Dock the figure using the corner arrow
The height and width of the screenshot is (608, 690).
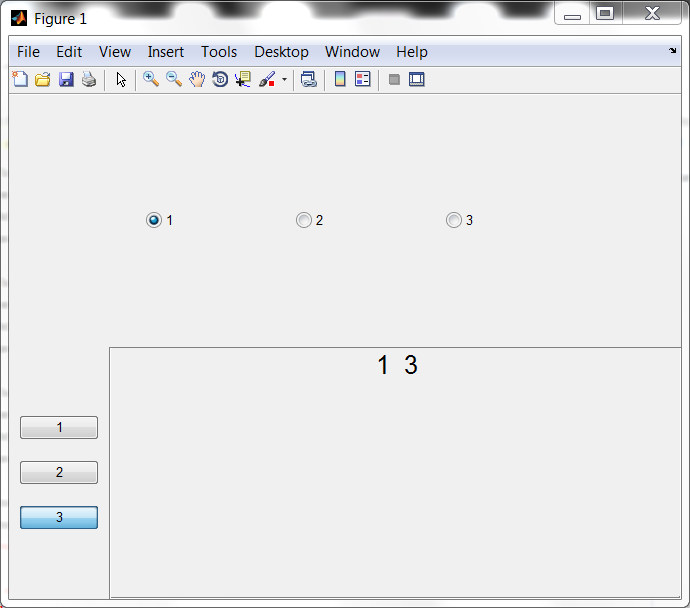click(x=672, y=51)
